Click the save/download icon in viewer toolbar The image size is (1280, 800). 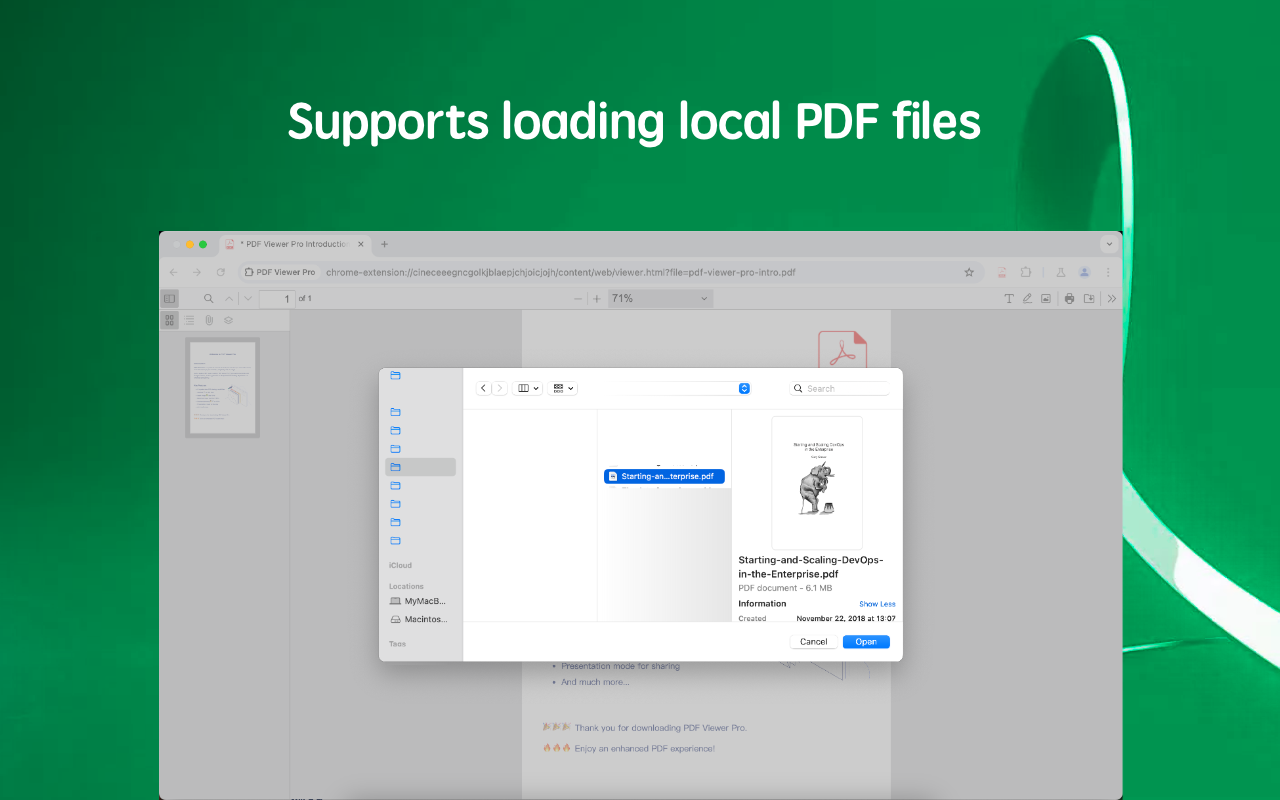pyautogui.click(x=1089, y=298)
